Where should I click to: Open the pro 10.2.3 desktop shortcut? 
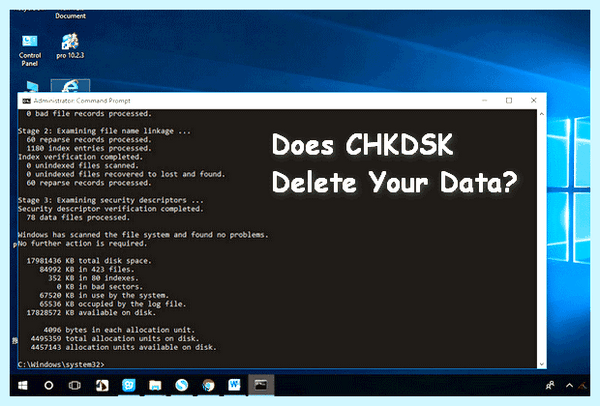point(70,46)
